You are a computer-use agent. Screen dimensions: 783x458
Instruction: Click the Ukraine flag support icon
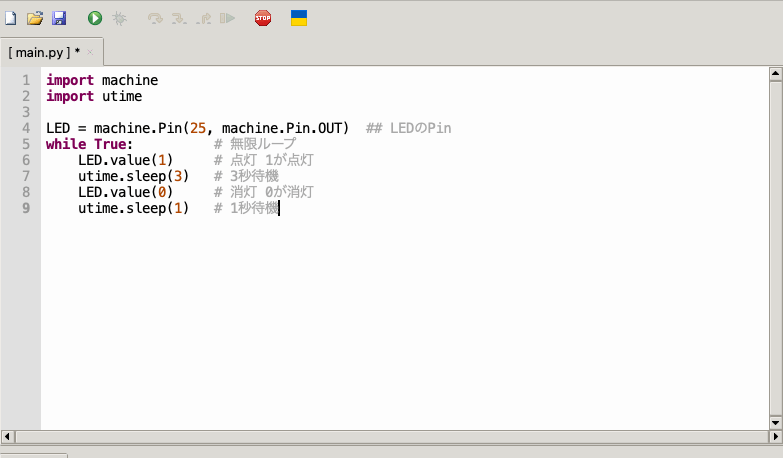tap(299, 18)
